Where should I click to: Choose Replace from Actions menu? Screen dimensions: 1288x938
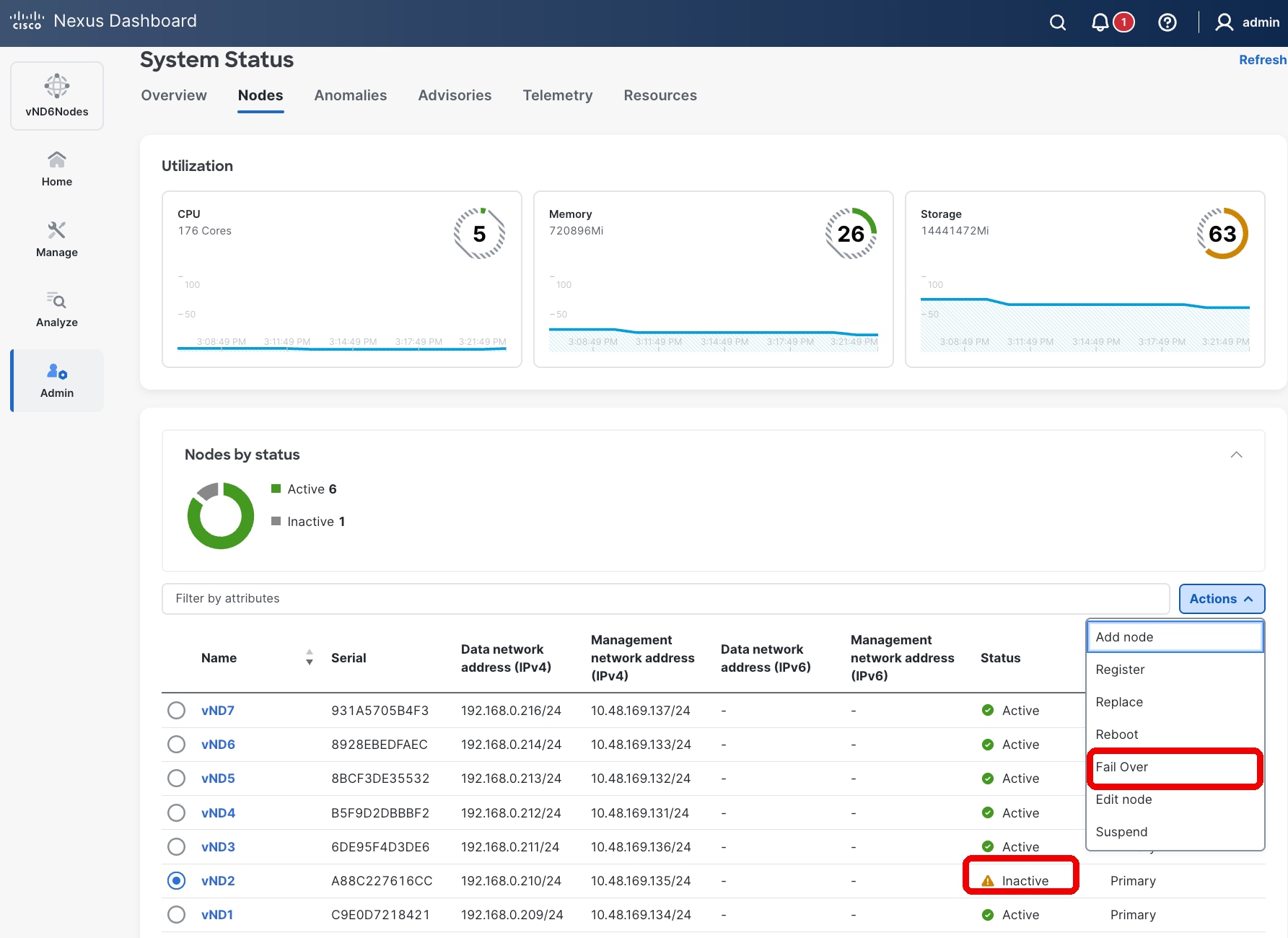(1175, 702)
